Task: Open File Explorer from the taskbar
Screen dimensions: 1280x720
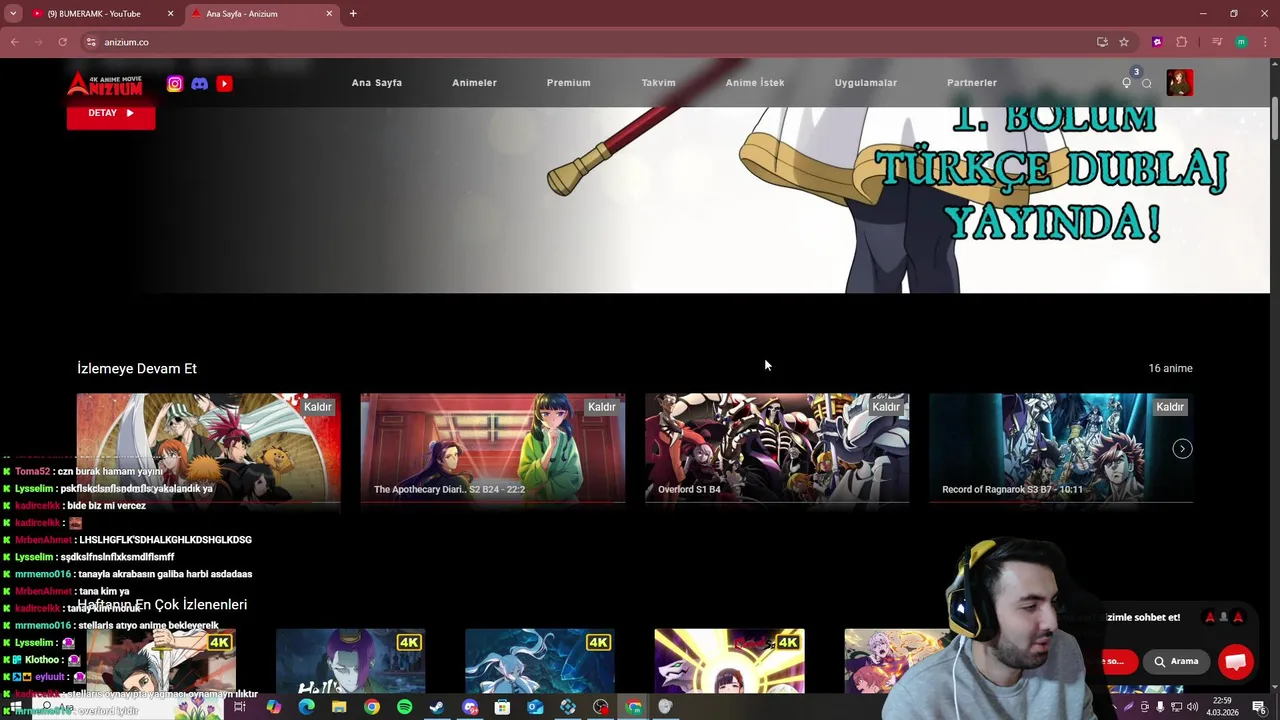Action: [339, 707]
